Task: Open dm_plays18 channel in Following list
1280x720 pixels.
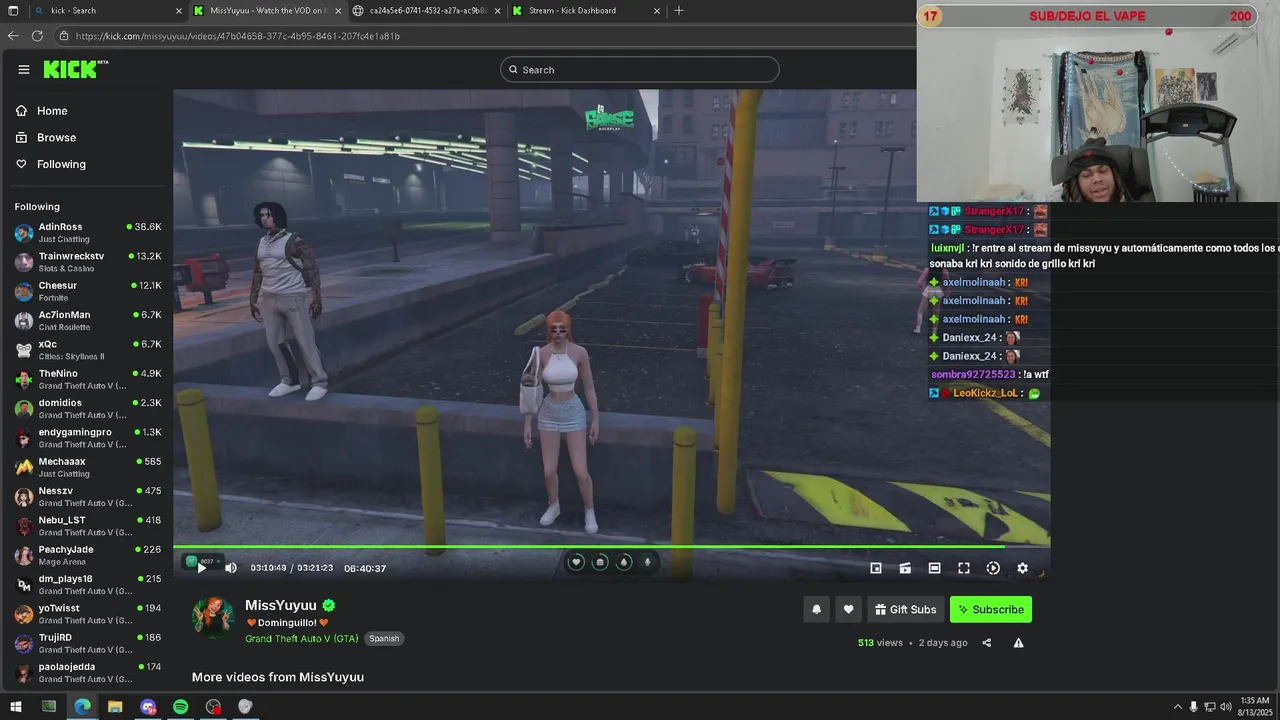Action: click(87, 585)
